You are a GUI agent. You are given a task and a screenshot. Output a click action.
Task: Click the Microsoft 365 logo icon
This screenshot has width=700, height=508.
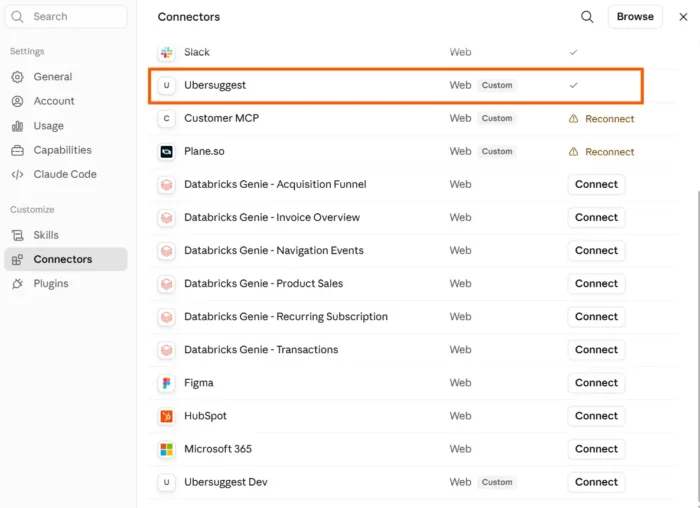(x=167, y=449)
